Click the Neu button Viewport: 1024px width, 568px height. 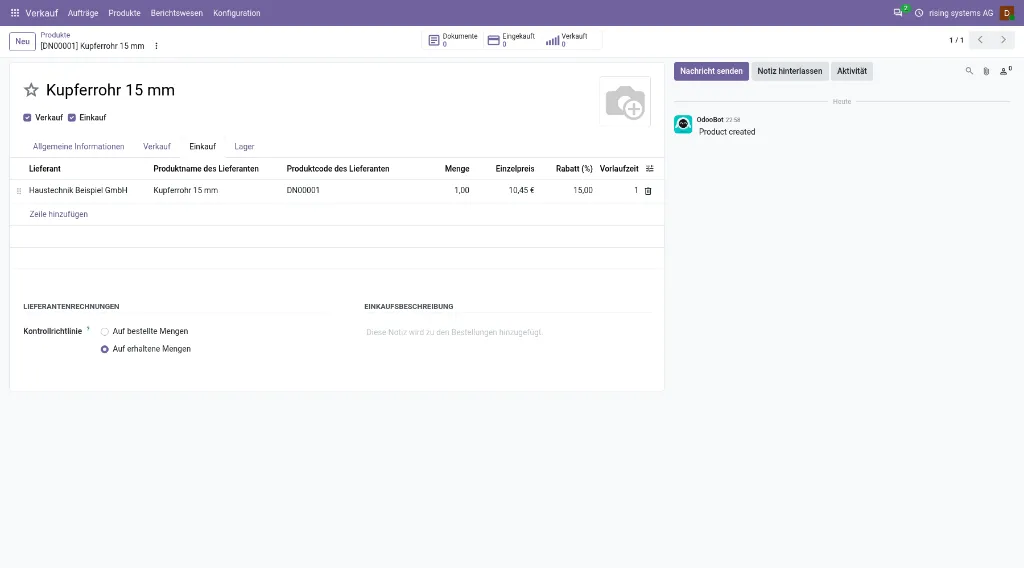(x=22, y=41)
